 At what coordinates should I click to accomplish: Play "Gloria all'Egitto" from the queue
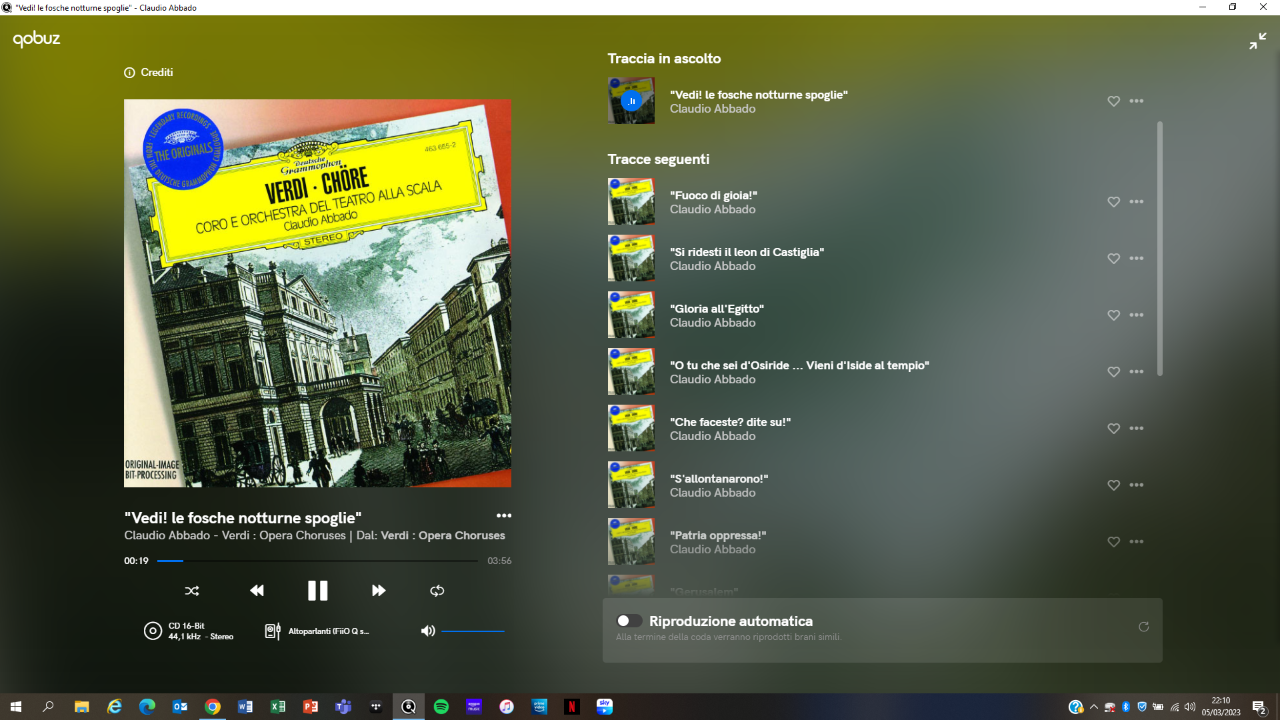pos(717,309)
